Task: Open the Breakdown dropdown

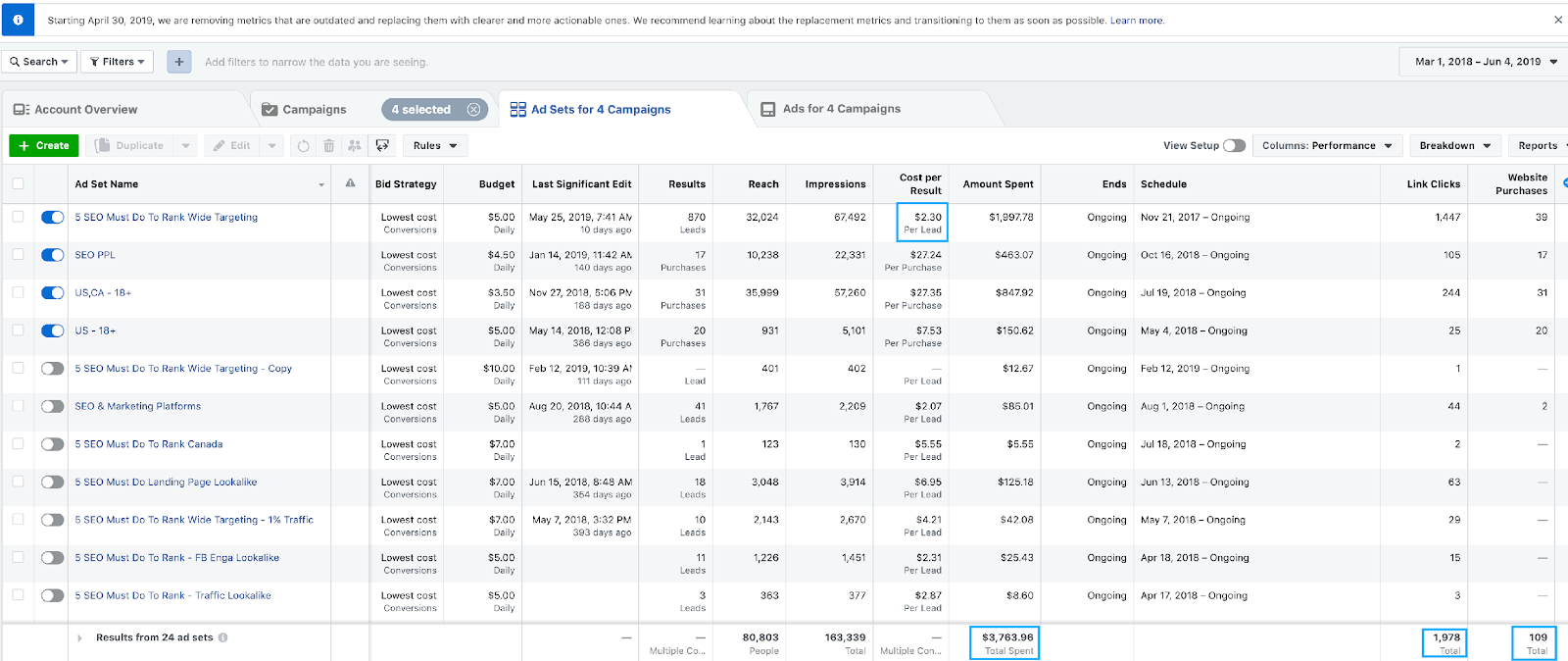Action: pos(1454,146)
